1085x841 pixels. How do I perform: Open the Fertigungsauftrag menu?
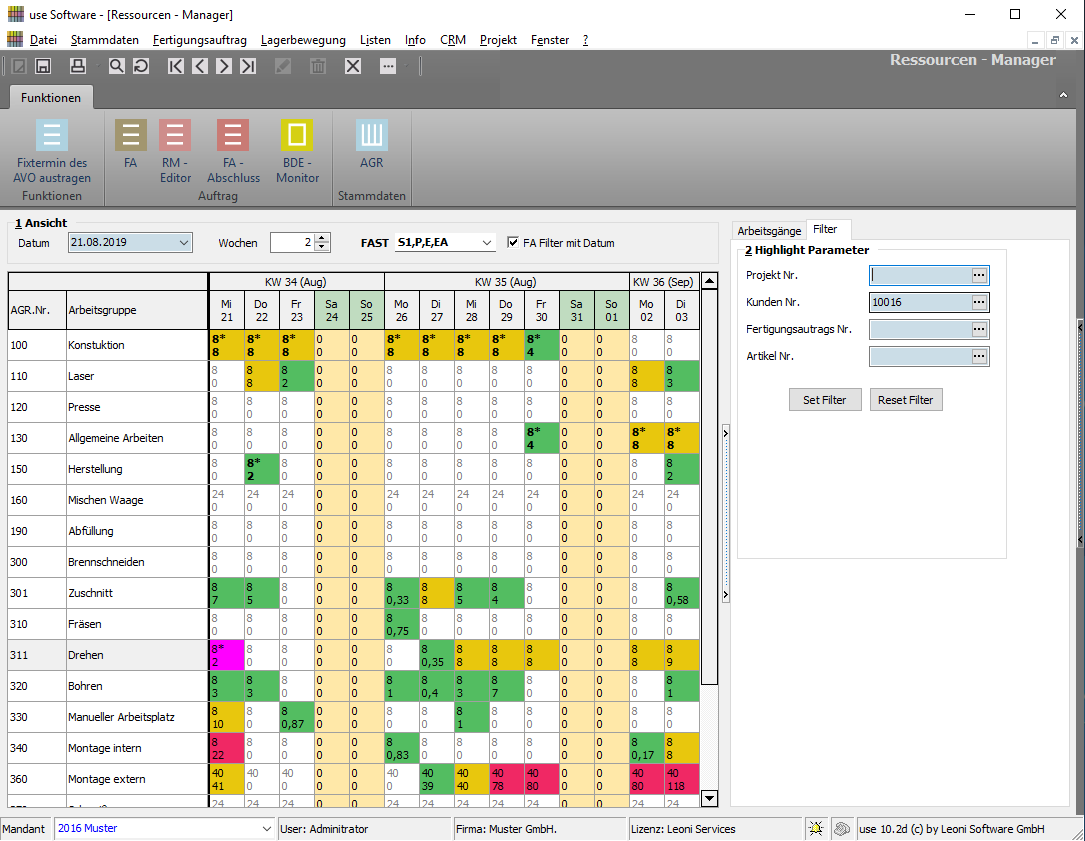coord(199,40)
